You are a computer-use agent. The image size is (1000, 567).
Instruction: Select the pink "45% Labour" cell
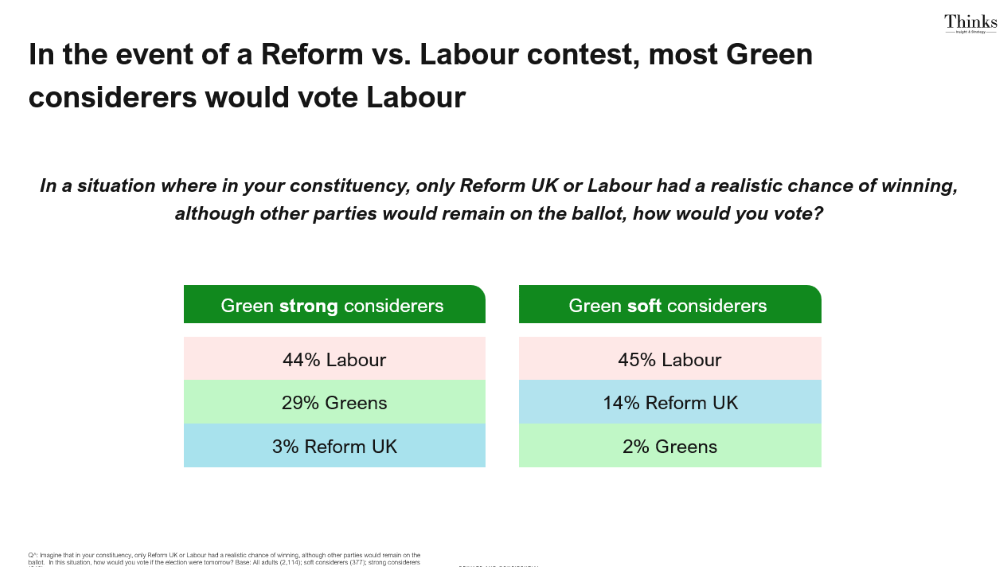pos(669,359)
